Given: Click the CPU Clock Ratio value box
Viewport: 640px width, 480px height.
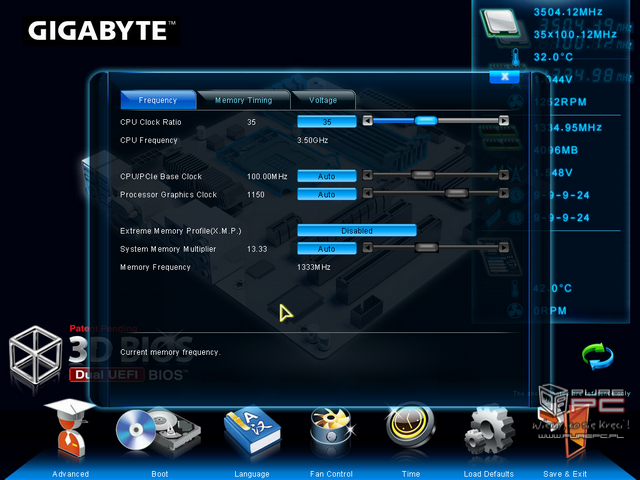Looking at the screenshot, I should [326, 121].
